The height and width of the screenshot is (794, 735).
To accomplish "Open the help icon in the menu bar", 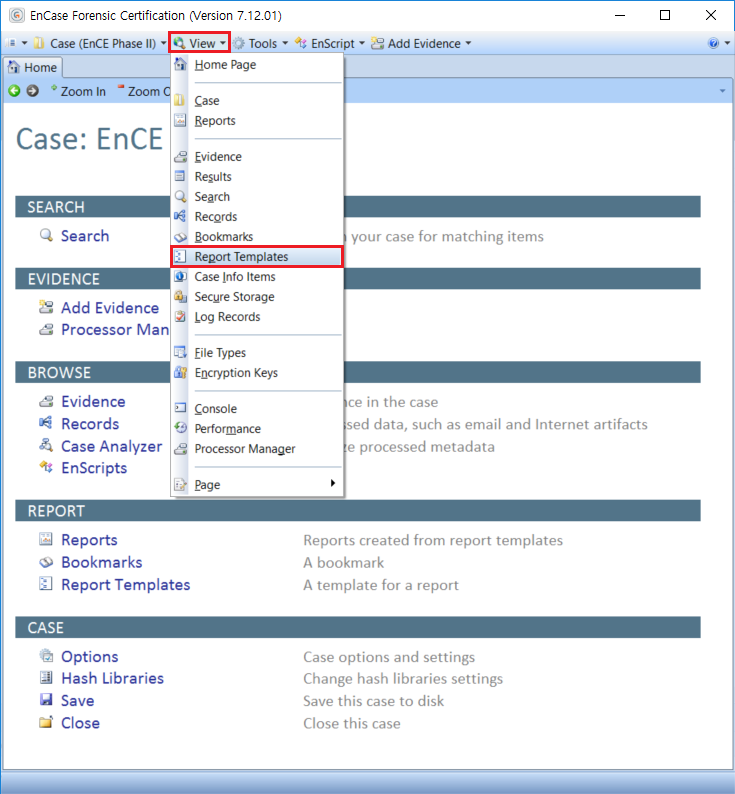I will (x=713, y=44).
